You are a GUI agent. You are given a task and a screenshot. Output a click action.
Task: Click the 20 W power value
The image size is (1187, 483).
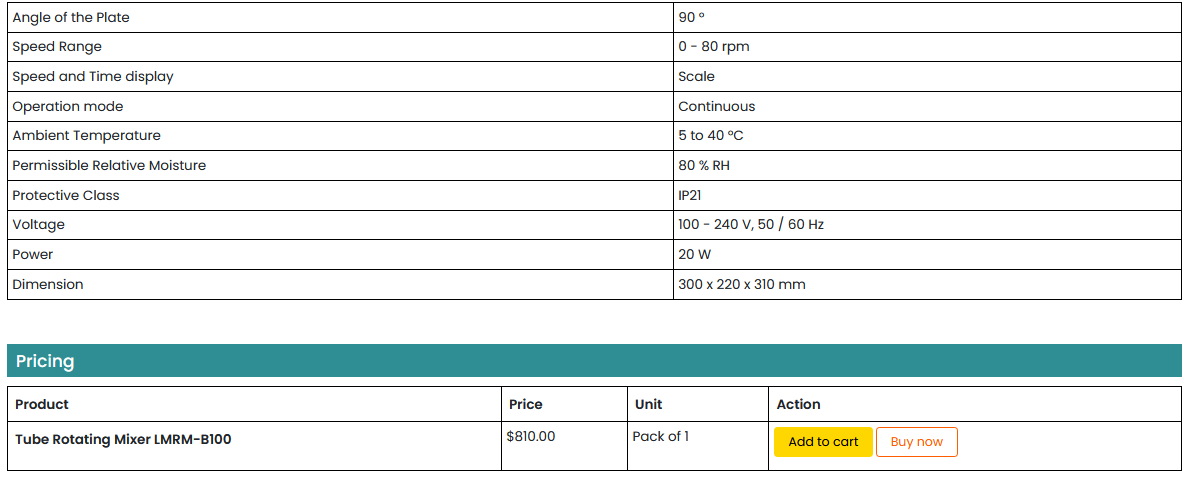(x=694, y=255)
